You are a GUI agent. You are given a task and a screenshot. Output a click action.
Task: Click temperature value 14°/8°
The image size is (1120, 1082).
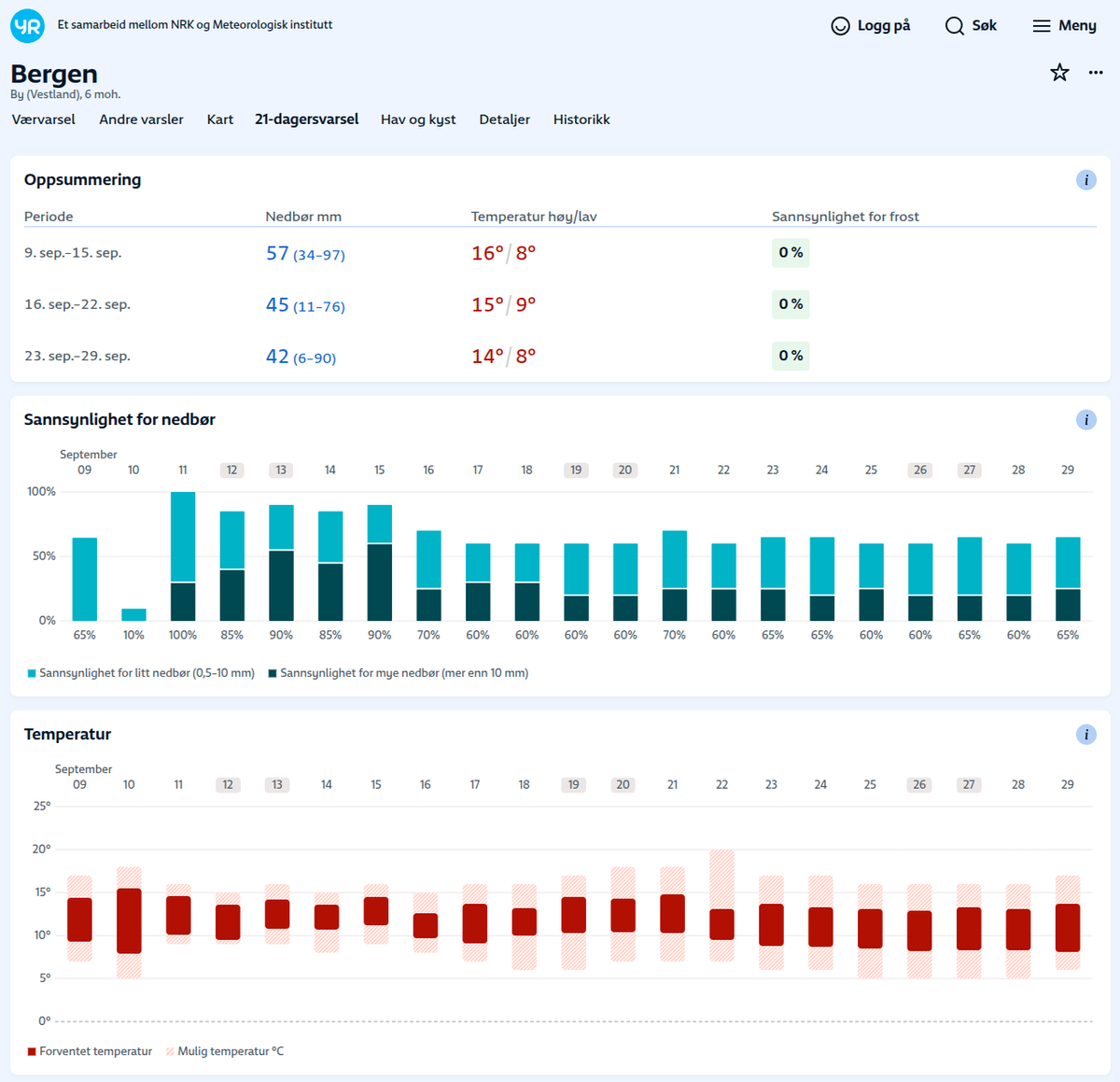(x=503, y=356)
